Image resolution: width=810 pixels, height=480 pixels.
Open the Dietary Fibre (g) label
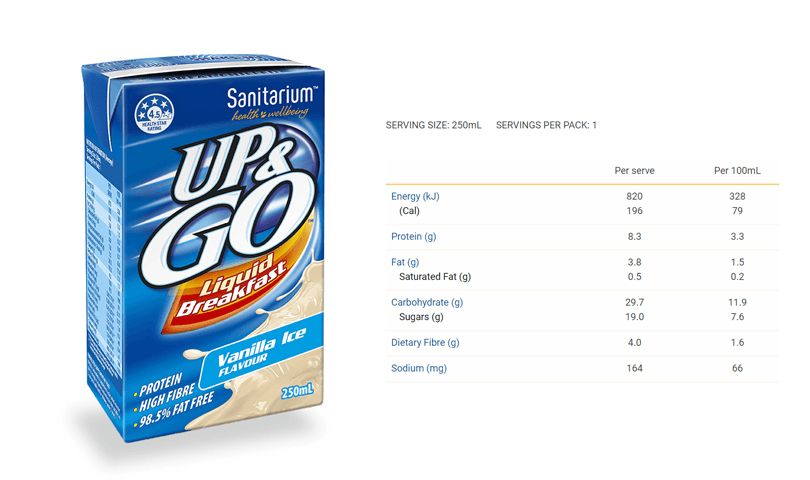425,343
